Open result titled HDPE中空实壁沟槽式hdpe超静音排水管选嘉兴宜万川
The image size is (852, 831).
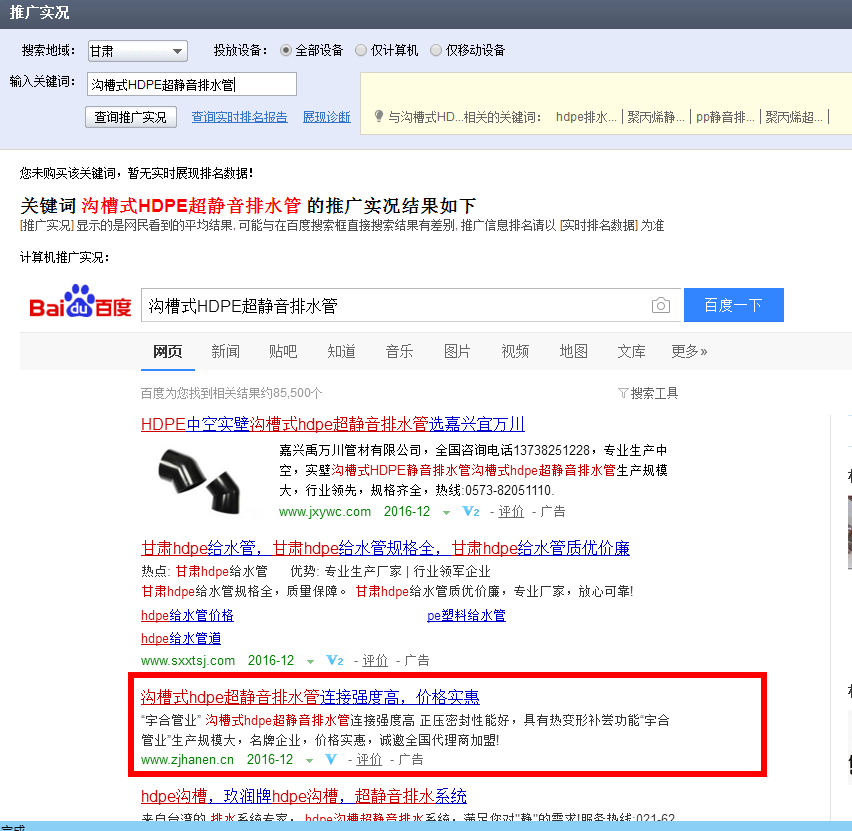pyautogui.click(x=333, y=424)
